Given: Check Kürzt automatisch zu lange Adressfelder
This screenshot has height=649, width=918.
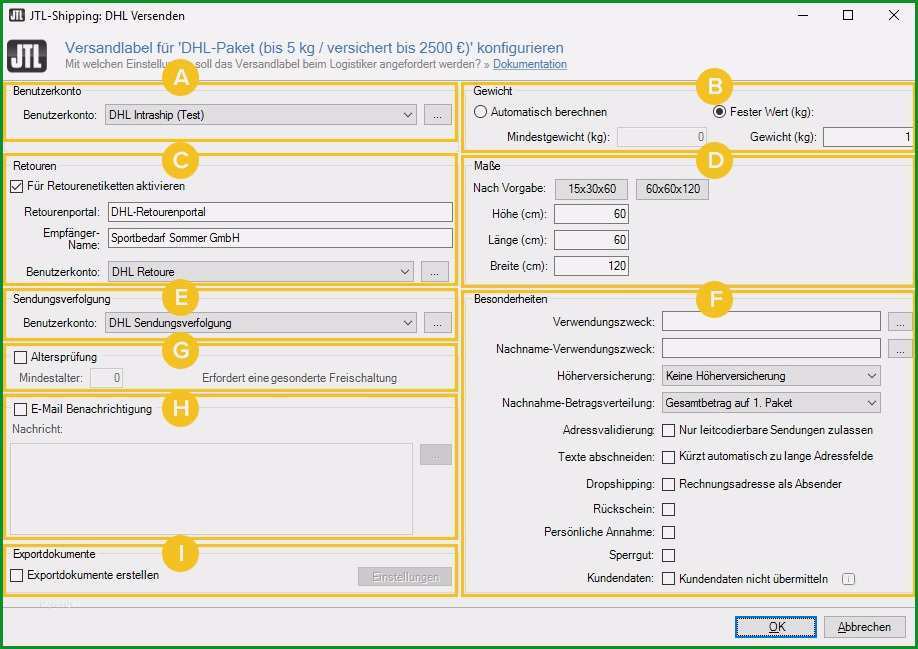Looking at the screenshot, I should coord(668,457).
